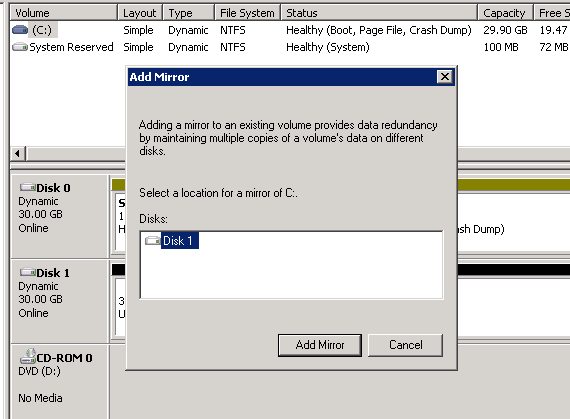
Task: Sort by the Volume column header
Action: pos(63,13)
